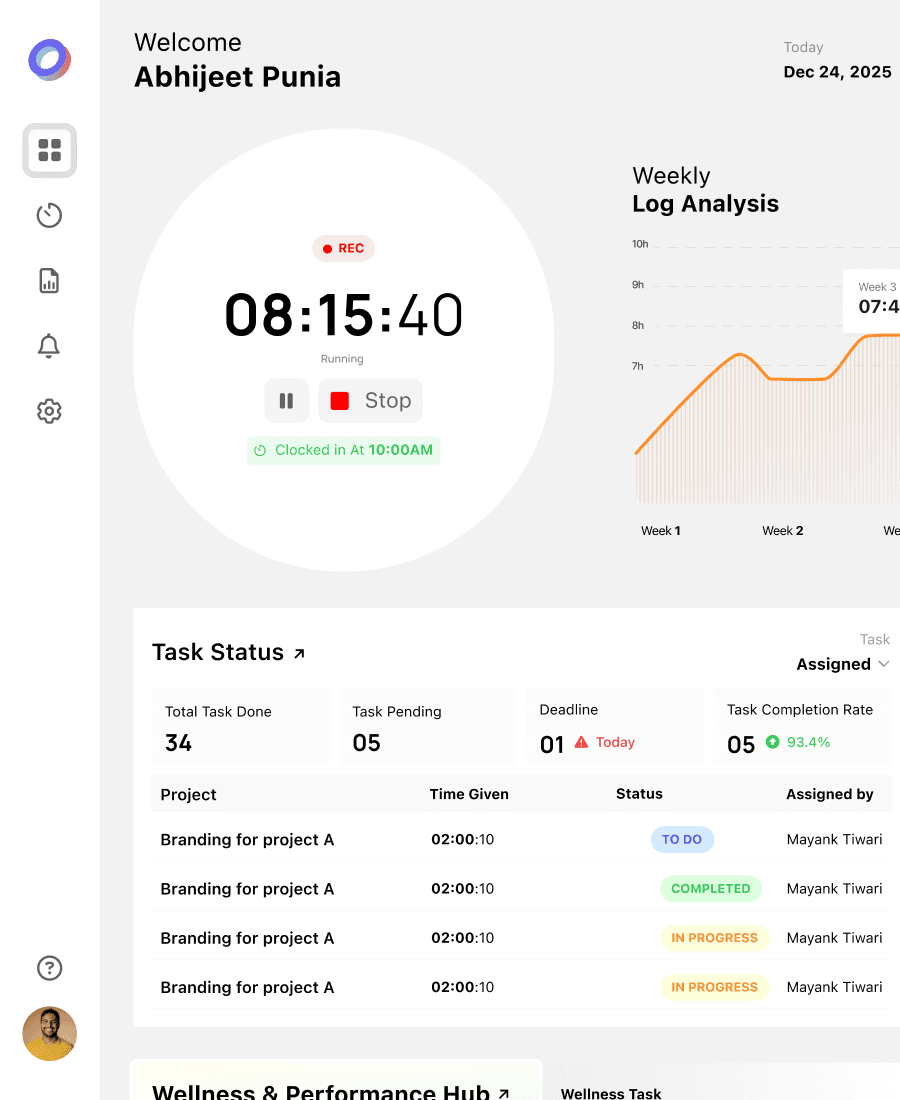Viewport: 900px width, 1100px height.
Task: Open Task Status arrow link
Action: [300, 654]
